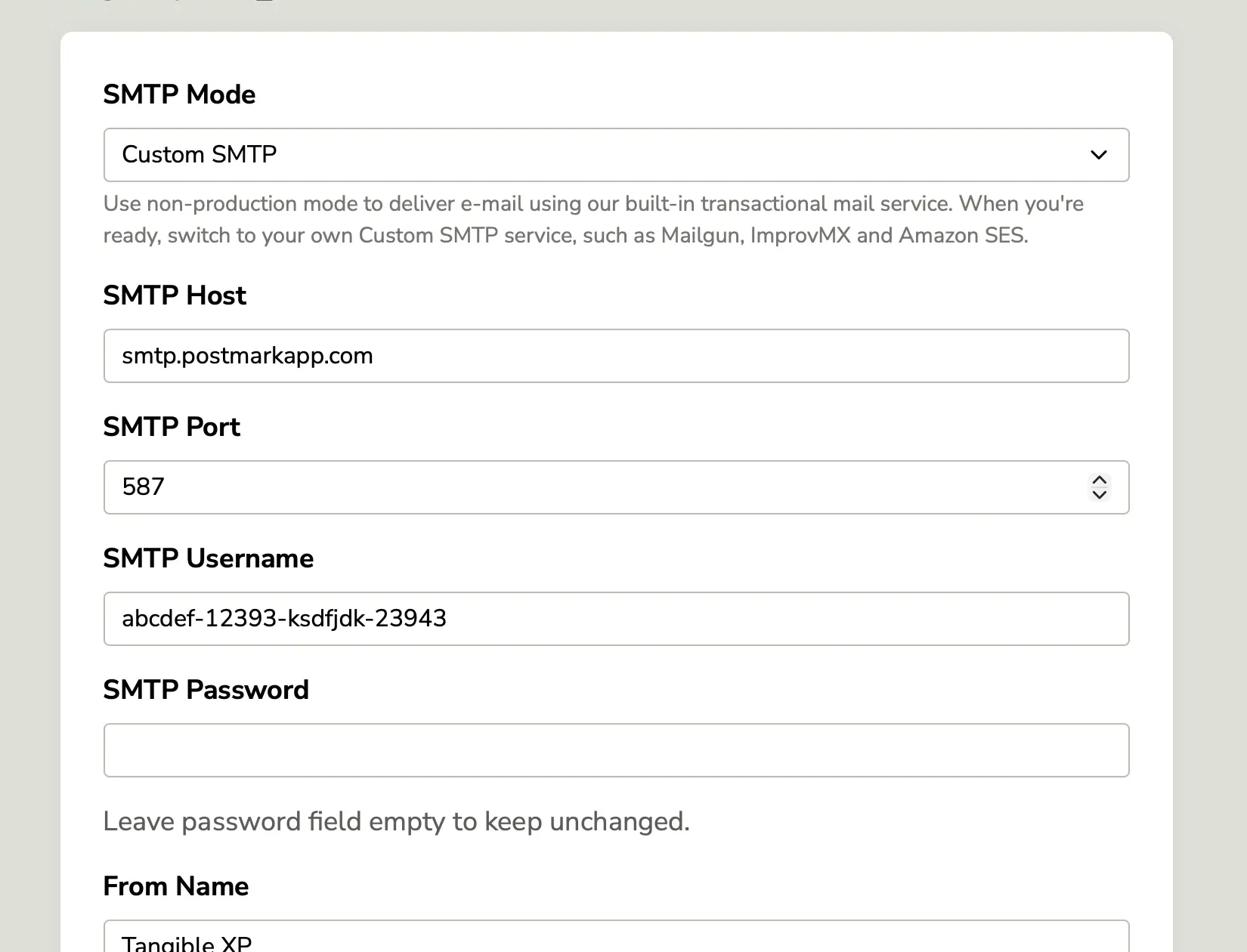This screenshot has width=1247, height=952.
Task: Click the SMTP Mode label
Action: point(179,94)
